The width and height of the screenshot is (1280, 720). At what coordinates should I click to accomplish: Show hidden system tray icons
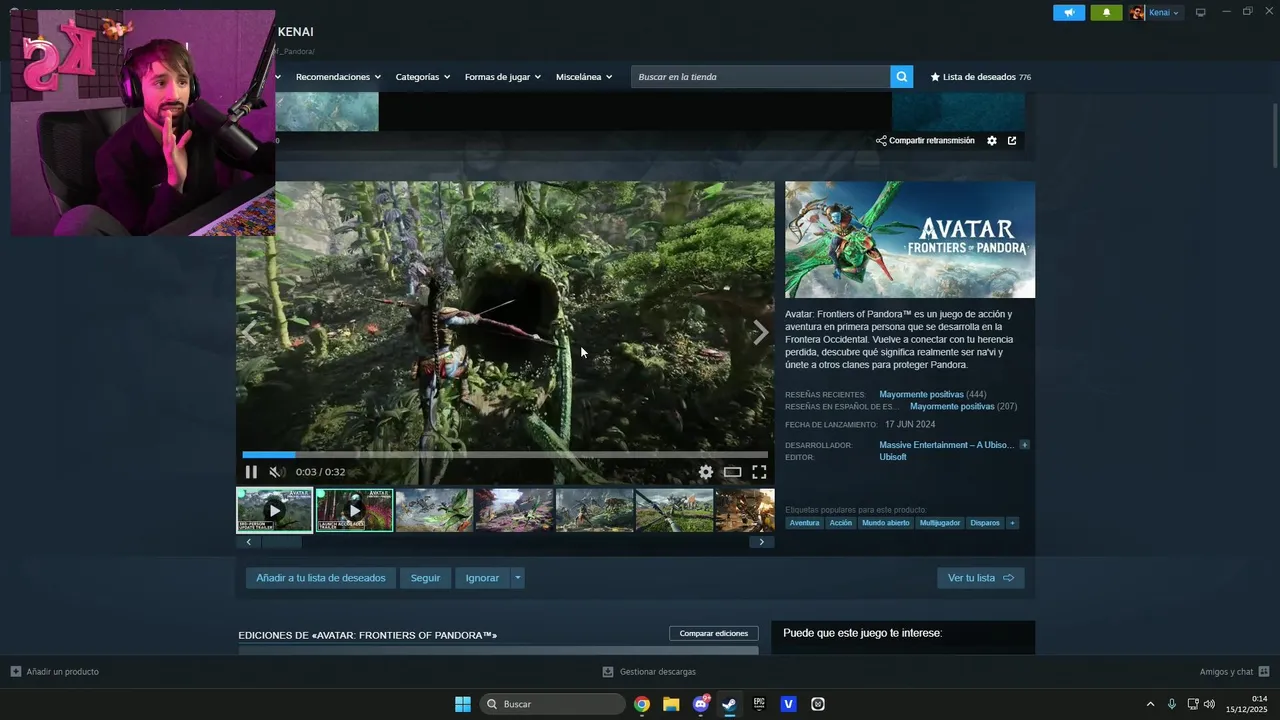pyautogui.click(x=1150, y=704)
